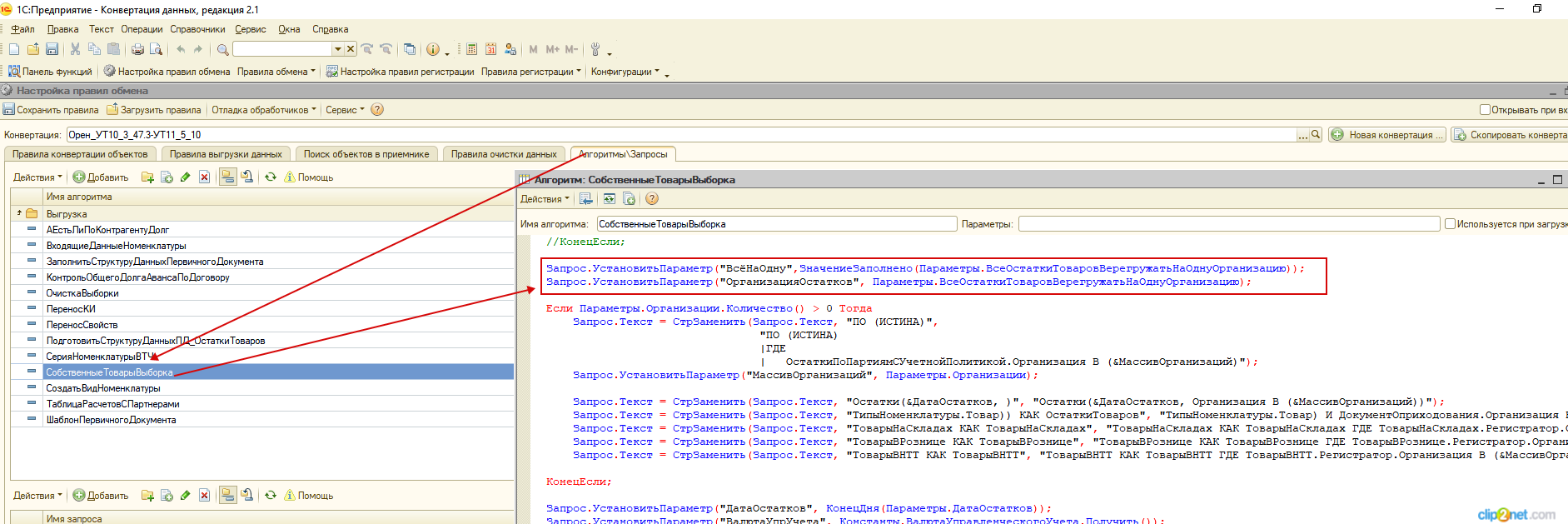This screenshot has width=1568, height=524.
Task: Click 'Сохранить правила' button
Action: point(51,110)
